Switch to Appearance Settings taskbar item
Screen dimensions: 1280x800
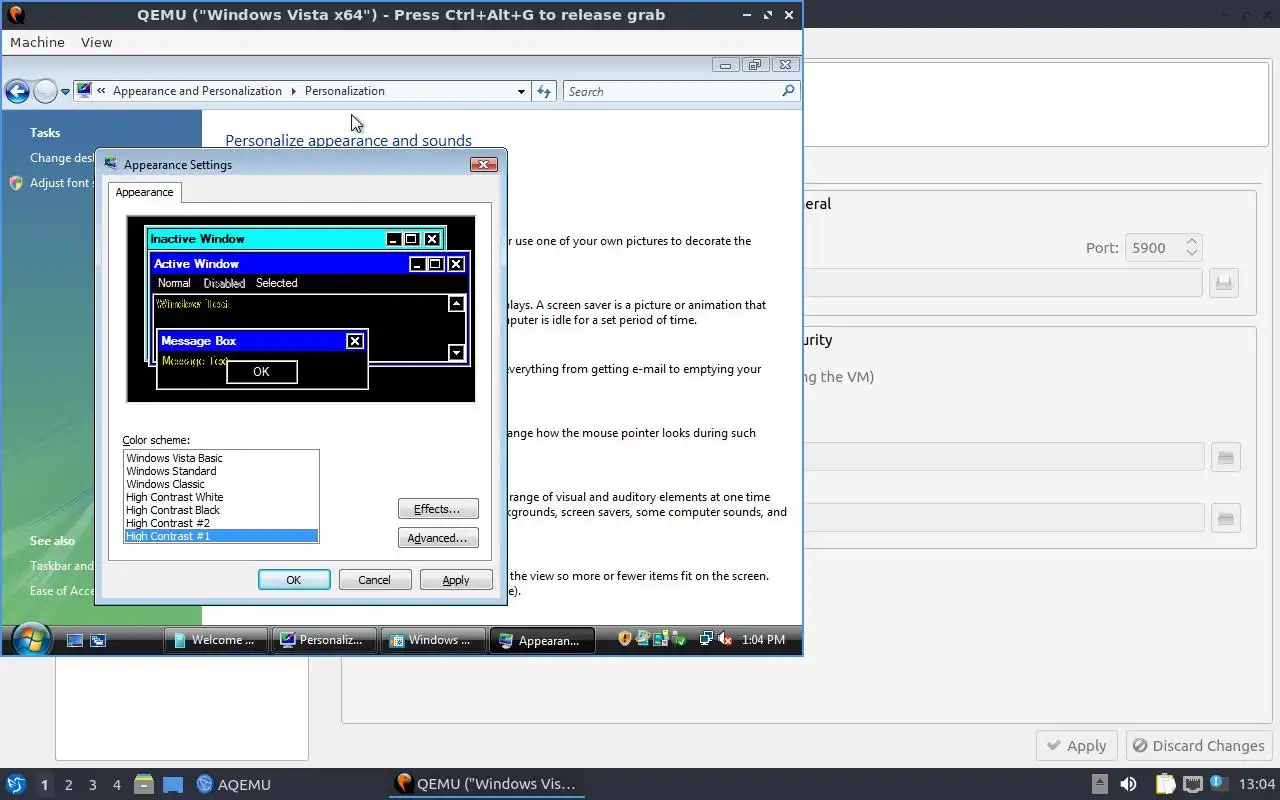point(541,640)
